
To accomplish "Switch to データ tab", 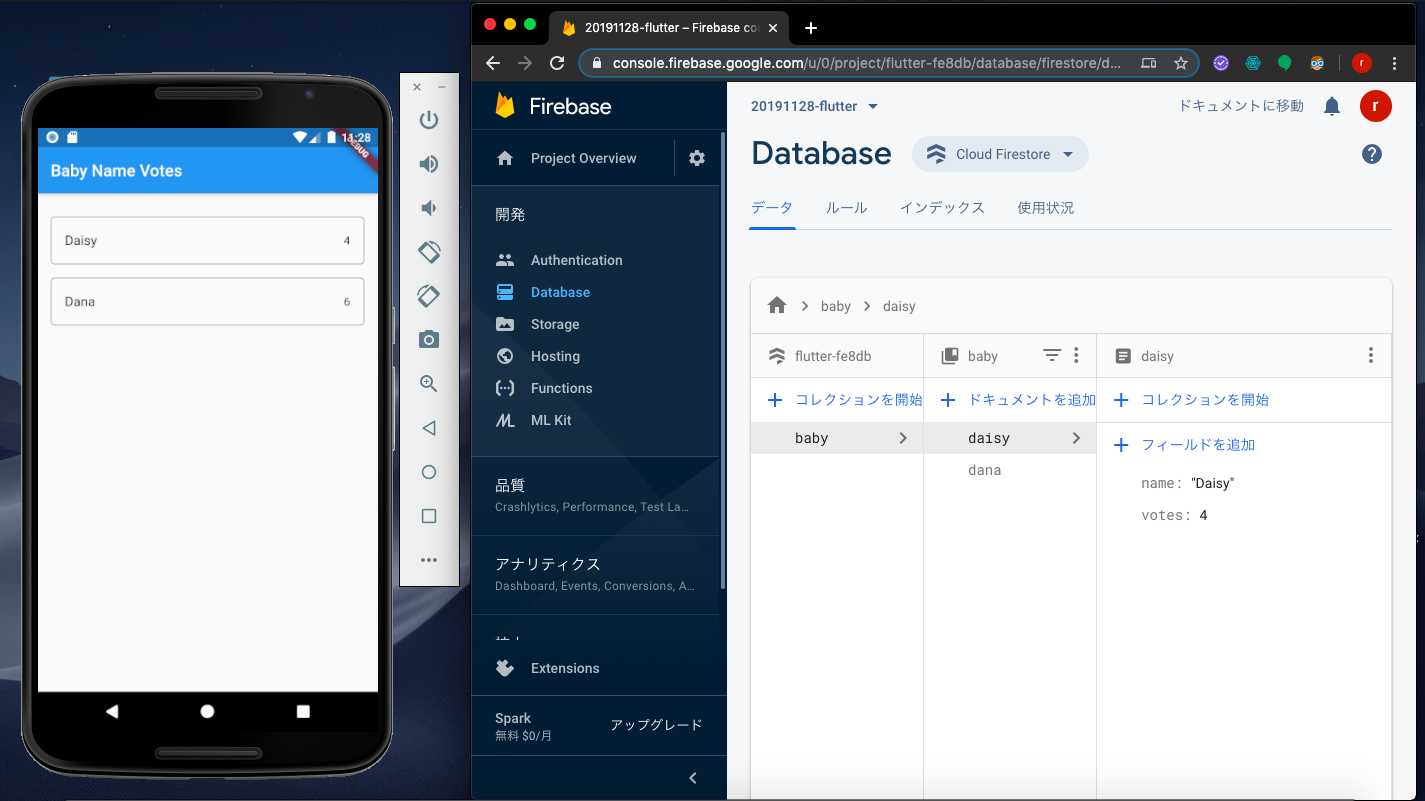I will click(772, 208).
